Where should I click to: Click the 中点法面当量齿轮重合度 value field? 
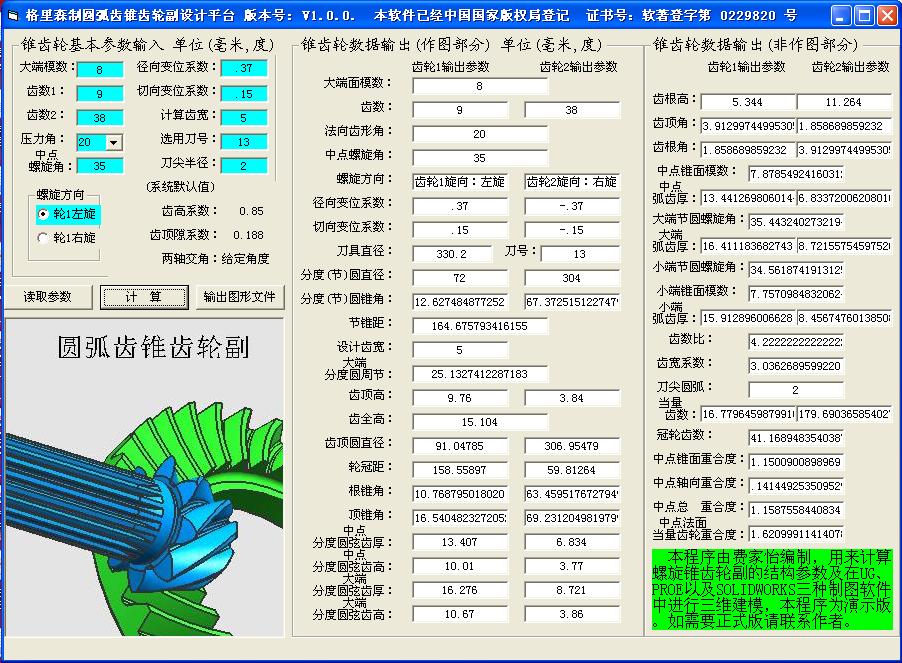(x=796, y=534)
